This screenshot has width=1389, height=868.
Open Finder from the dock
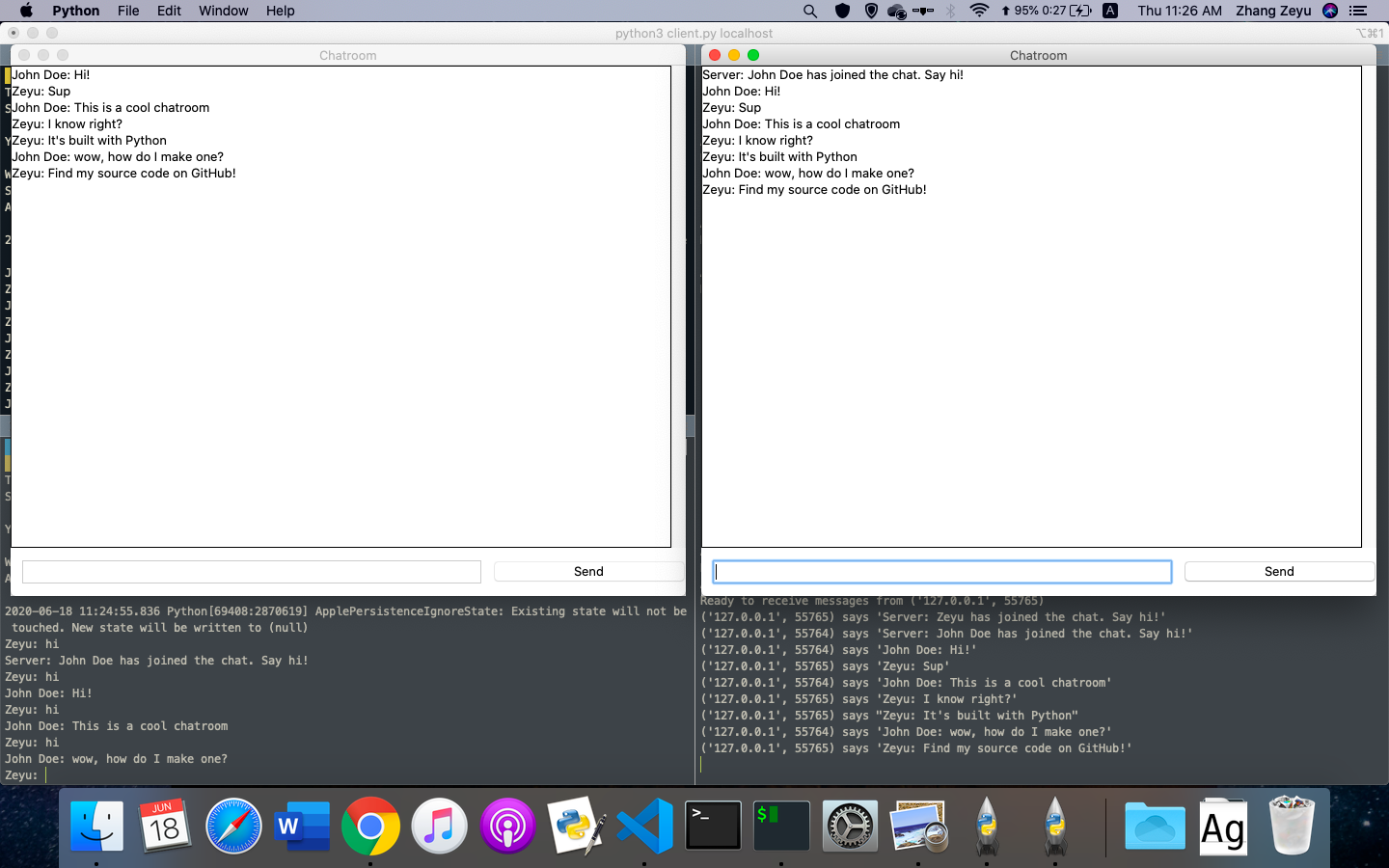coord(97,826)
